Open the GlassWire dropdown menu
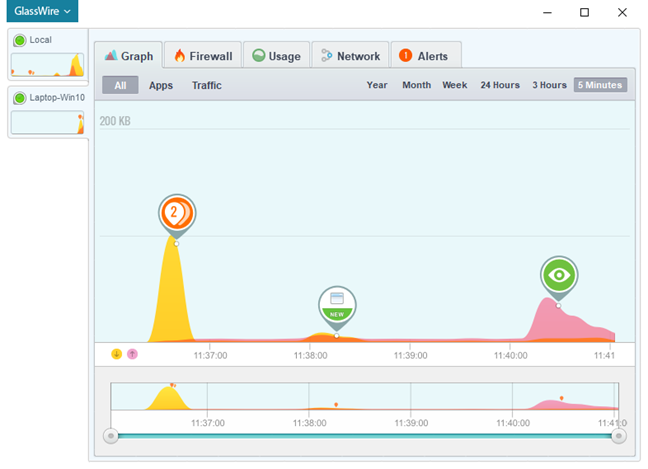Image resolution: width=648 pixels, height=469 pixels. tap(42, 11)
